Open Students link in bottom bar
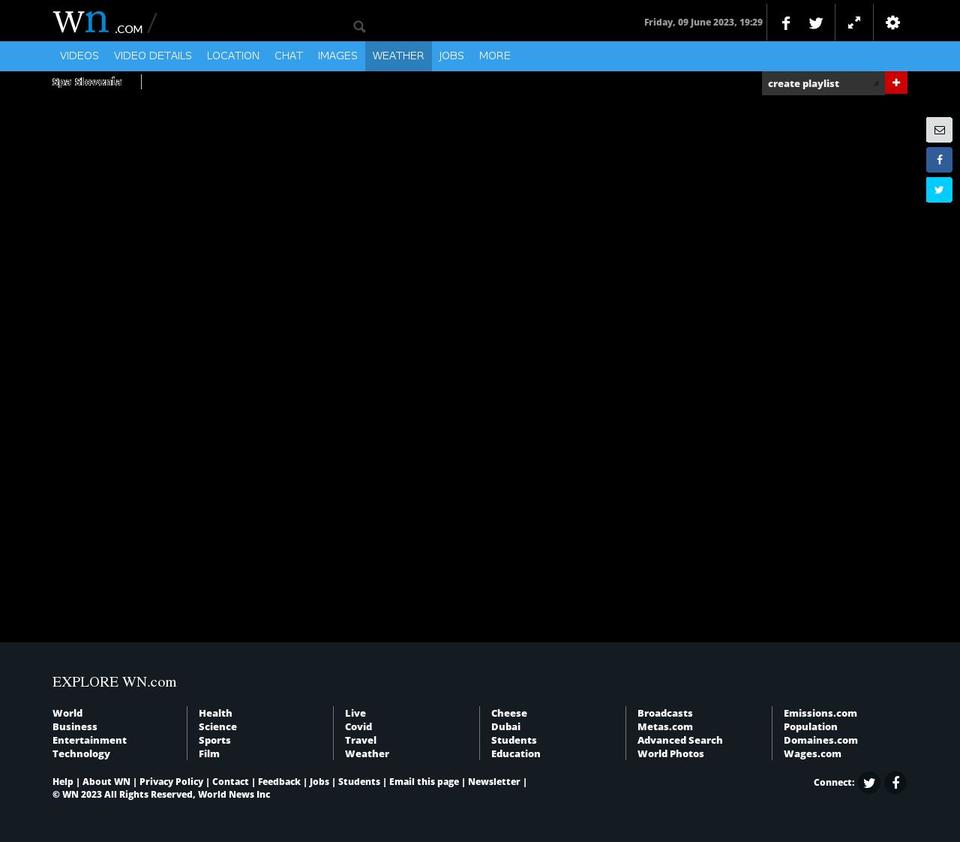This screenshot has height=842, width=960. tap(359, 782)
